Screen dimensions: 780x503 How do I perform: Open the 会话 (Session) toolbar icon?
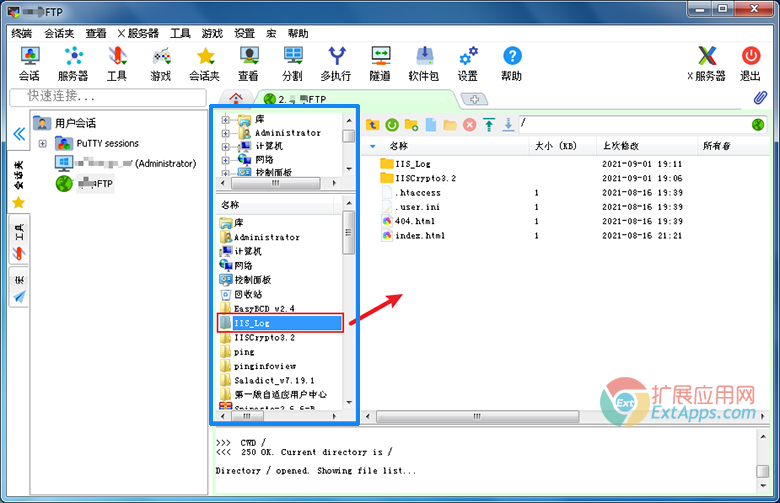point(30,64)
